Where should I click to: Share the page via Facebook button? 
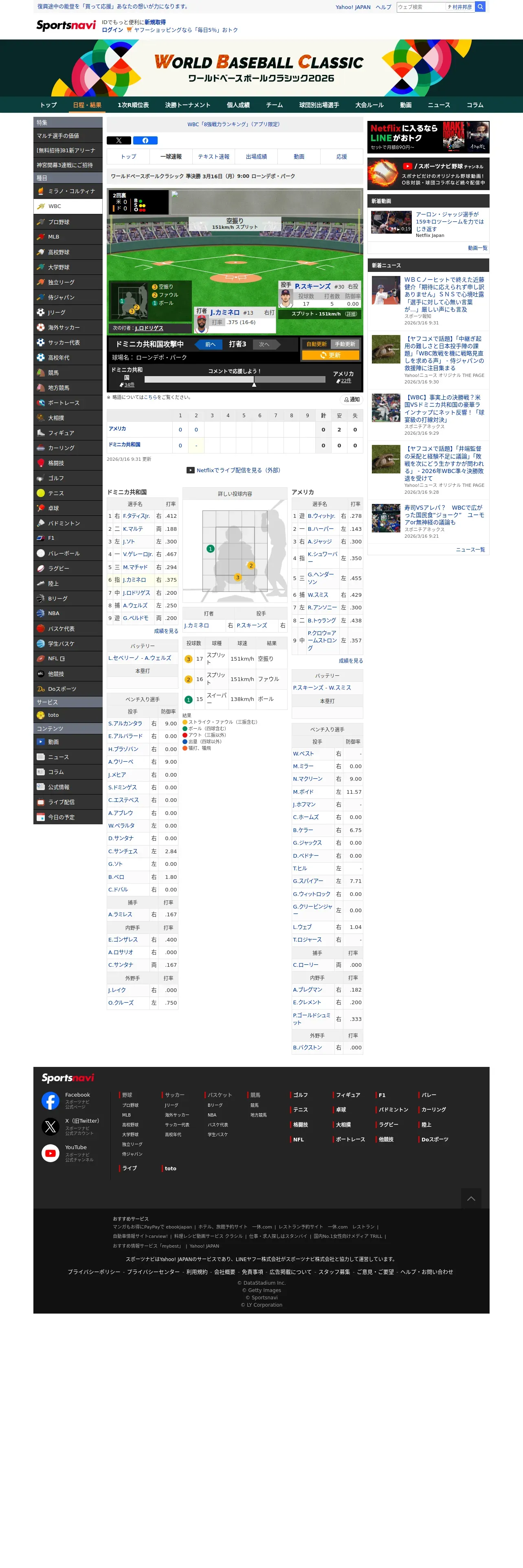pos(145,140)
